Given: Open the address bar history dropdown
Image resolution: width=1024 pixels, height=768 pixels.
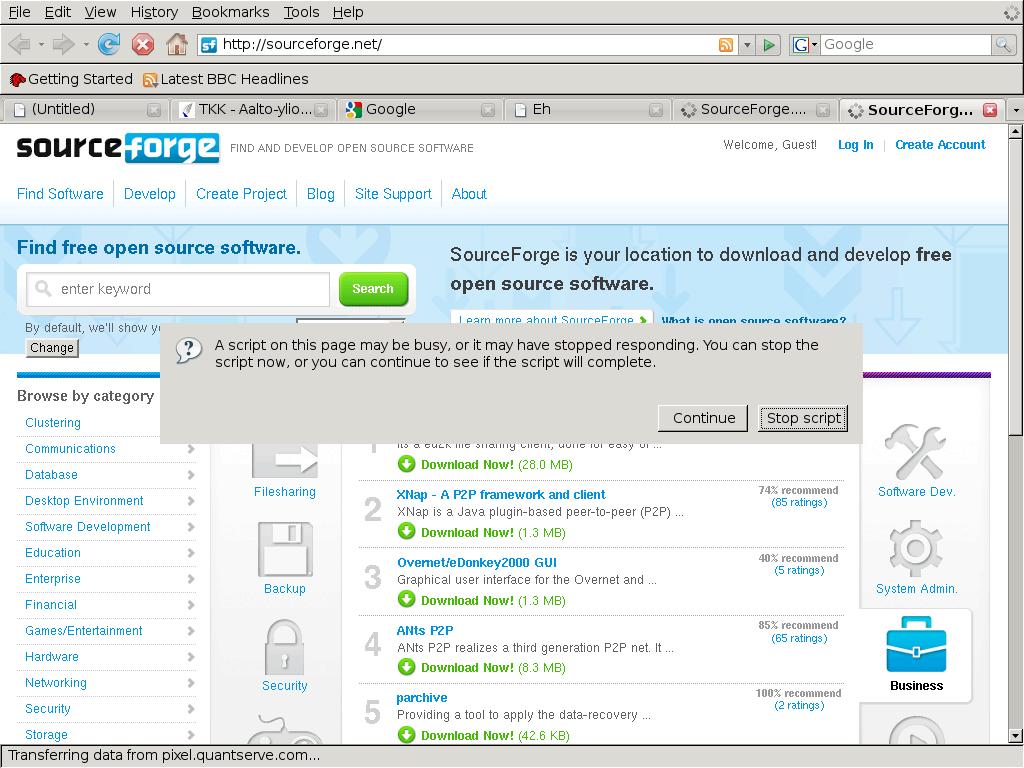Looking at the screenshot, I should (747, 45).
